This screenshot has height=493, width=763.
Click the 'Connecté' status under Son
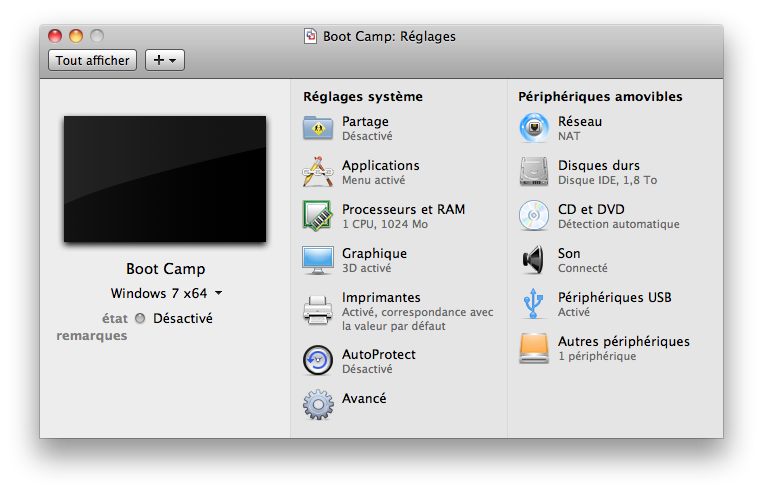tap(582, 268)
